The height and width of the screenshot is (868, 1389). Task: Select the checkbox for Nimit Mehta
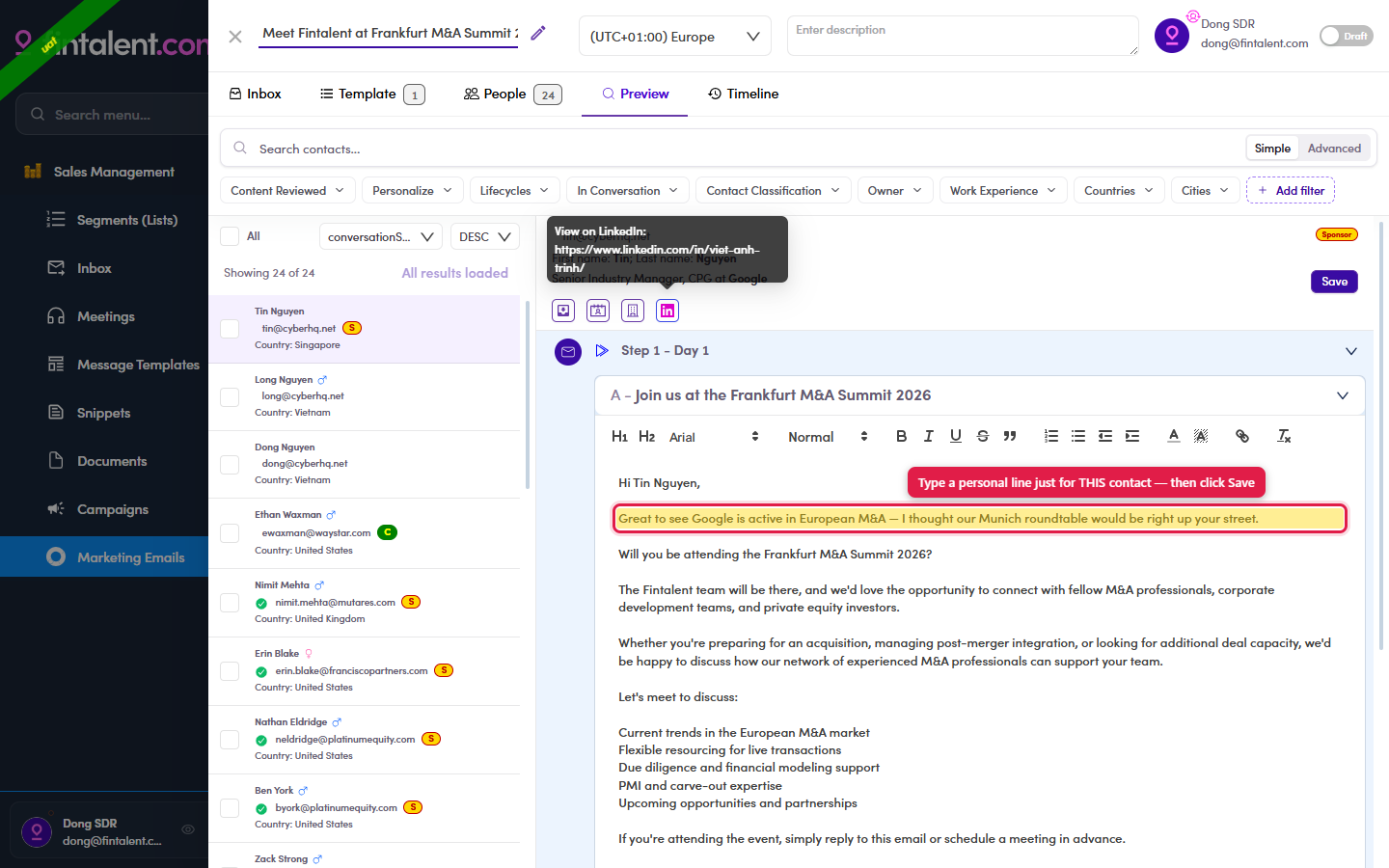click(230, 603)
